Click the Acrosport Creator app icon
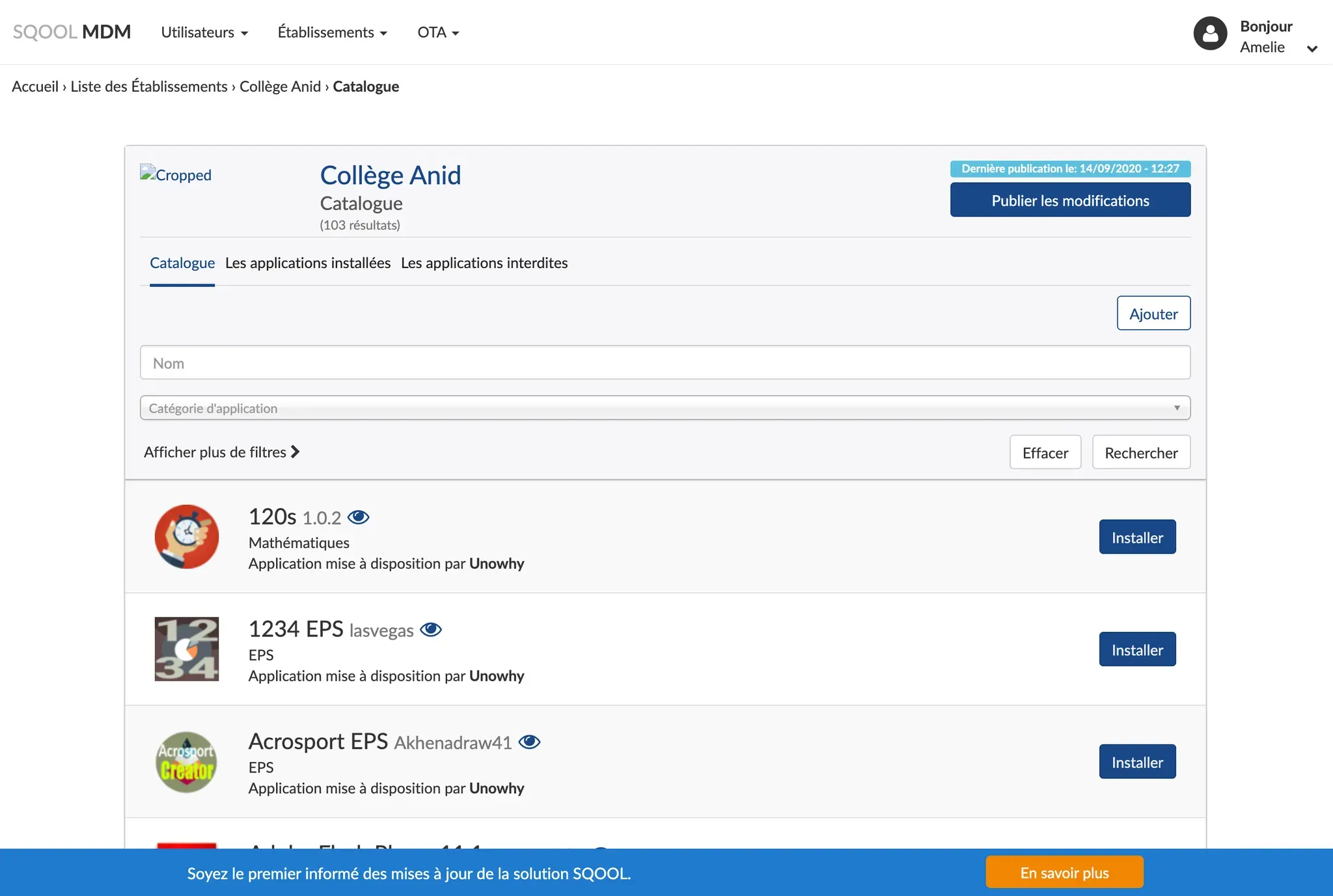This screenshot has height=896, width=1333. [187, 761]
